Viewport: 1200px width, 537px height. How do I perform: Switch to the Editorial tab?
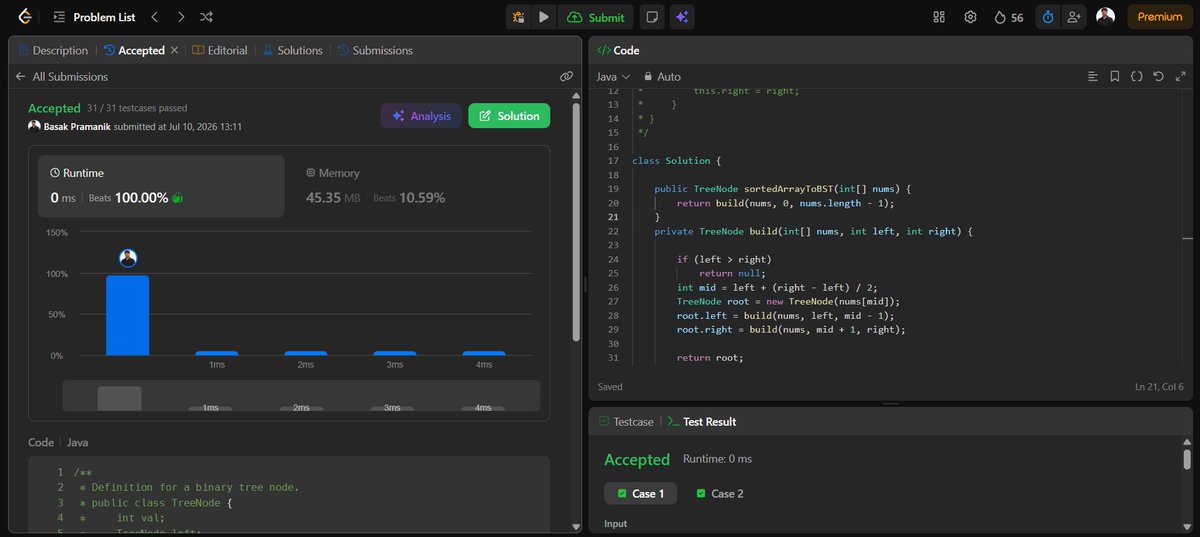click(x=220, y=50)
